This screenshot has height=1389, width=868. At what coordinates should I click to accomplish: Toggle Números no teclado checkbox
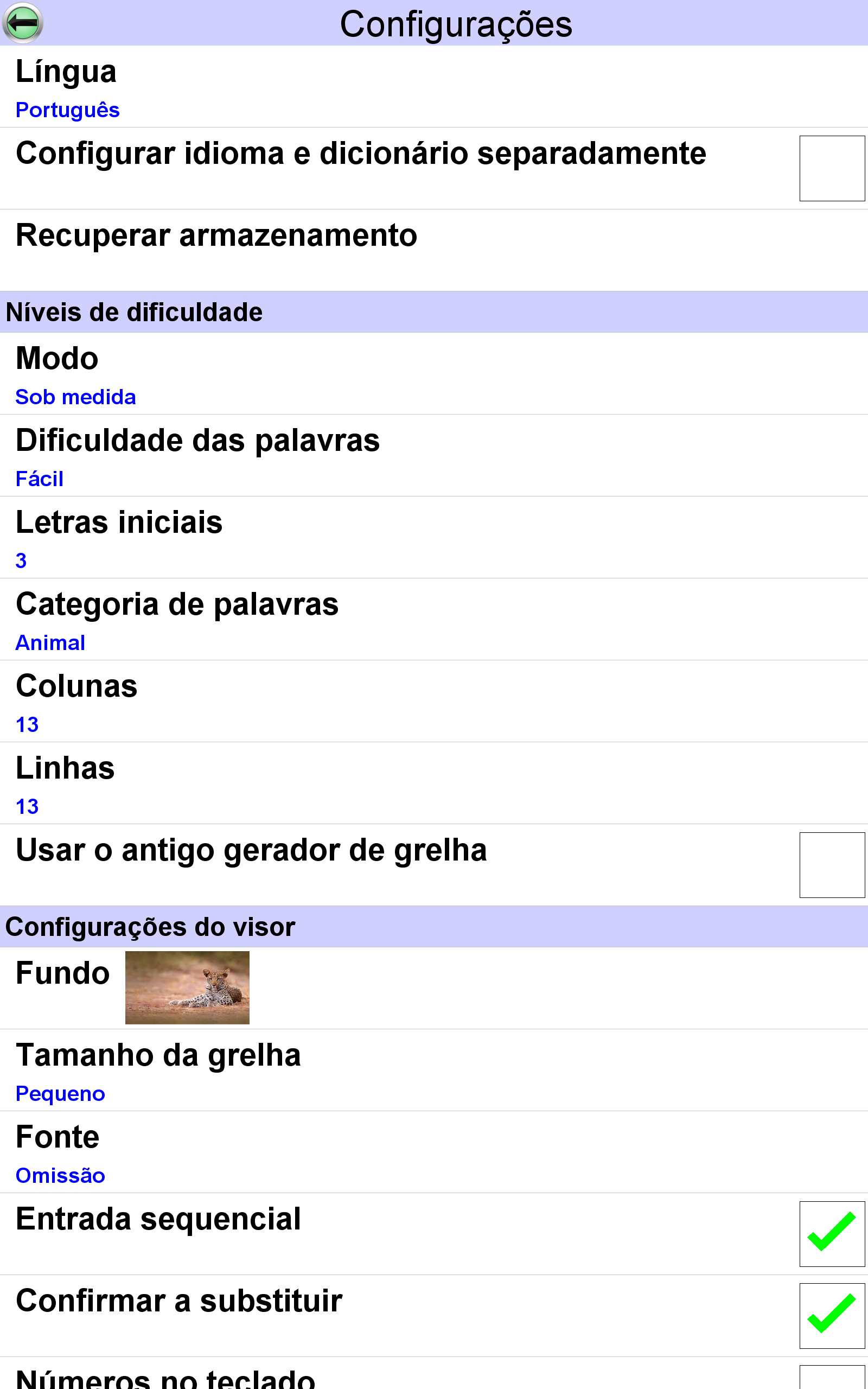[x=832, y=1378]
